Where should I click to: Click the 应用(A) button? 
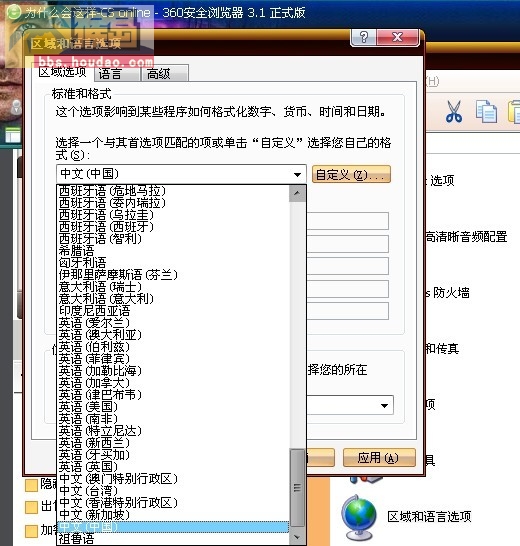(x=379, y=458)
